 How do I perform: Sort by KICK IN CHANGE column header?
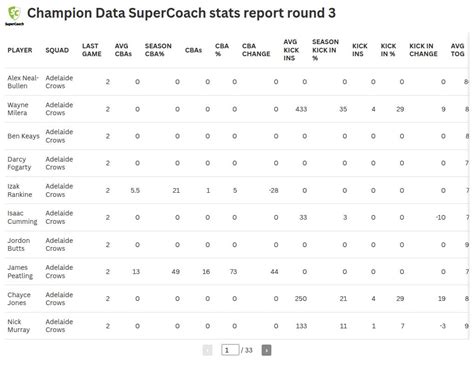(x=423, y=50)
